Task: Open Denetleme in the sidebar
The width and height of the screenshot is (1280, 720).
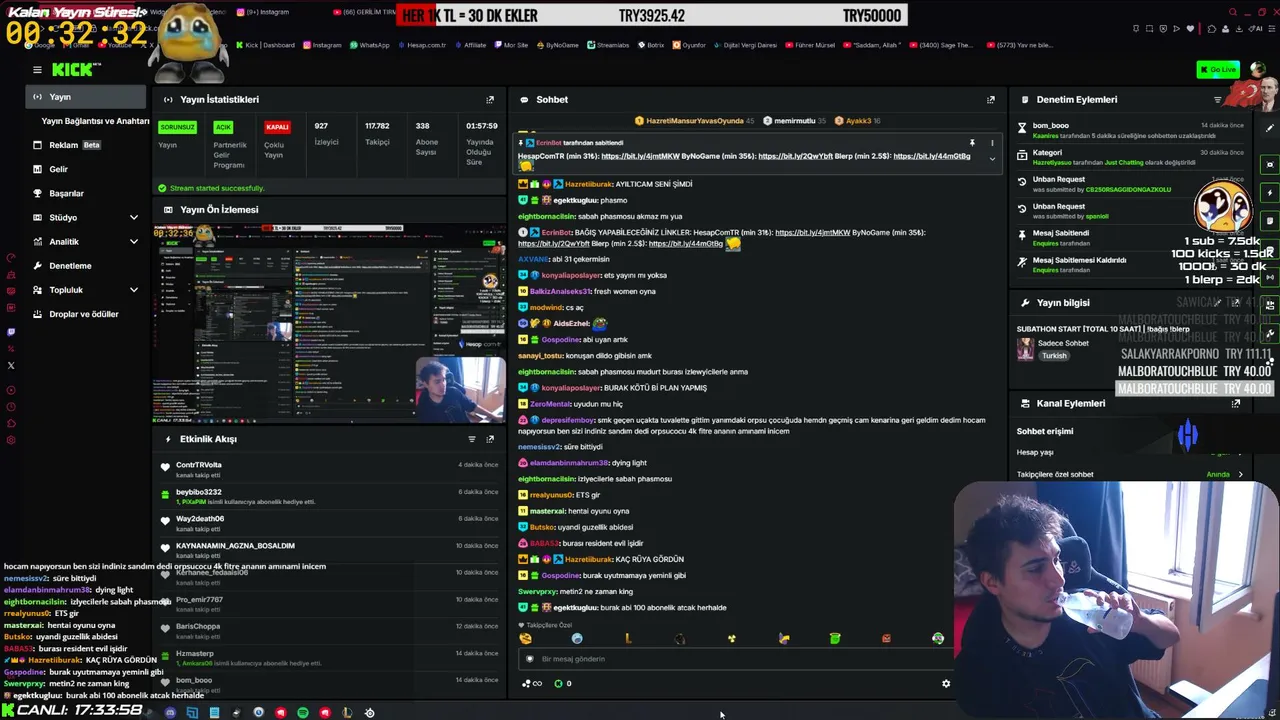Action: (x=70, y=266)
